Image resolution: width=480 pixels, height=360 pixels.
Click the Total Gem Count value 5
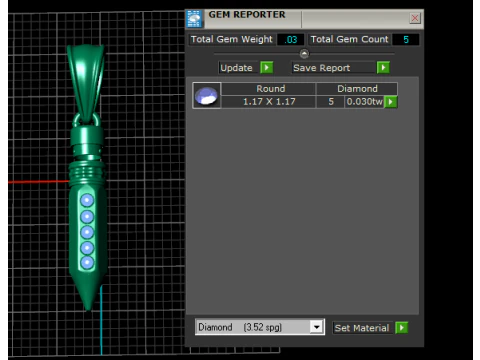pos(406,40)
